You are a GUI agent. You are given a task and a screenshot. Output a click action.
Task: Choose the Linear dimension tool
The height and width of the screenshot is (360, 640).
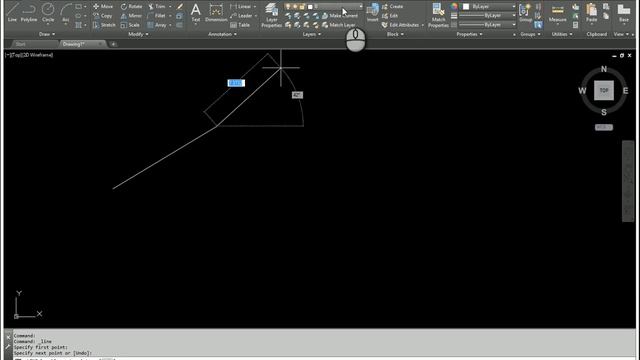[241, 7]
